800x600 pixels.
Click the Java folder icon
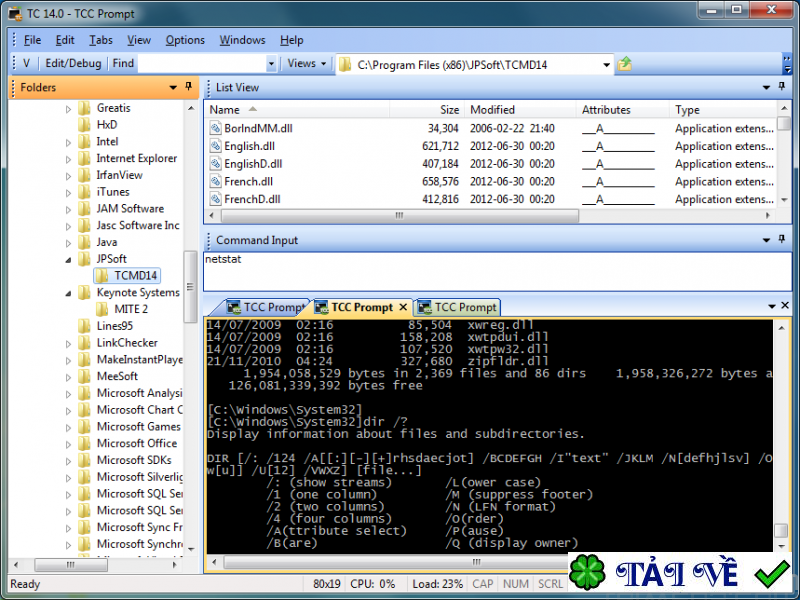click(85, 242)
